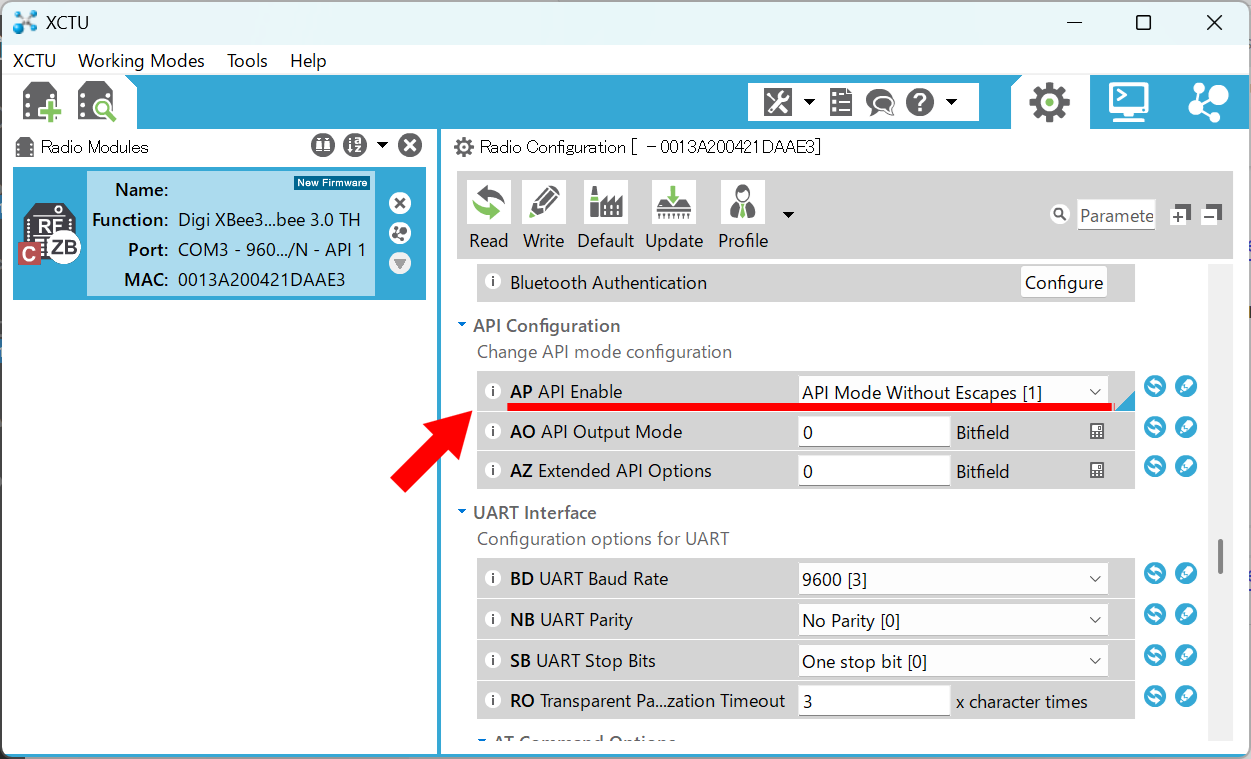Refresh the BD UART Baud Rate value
Screen dimensions: 1251x759
(1155, 573)
